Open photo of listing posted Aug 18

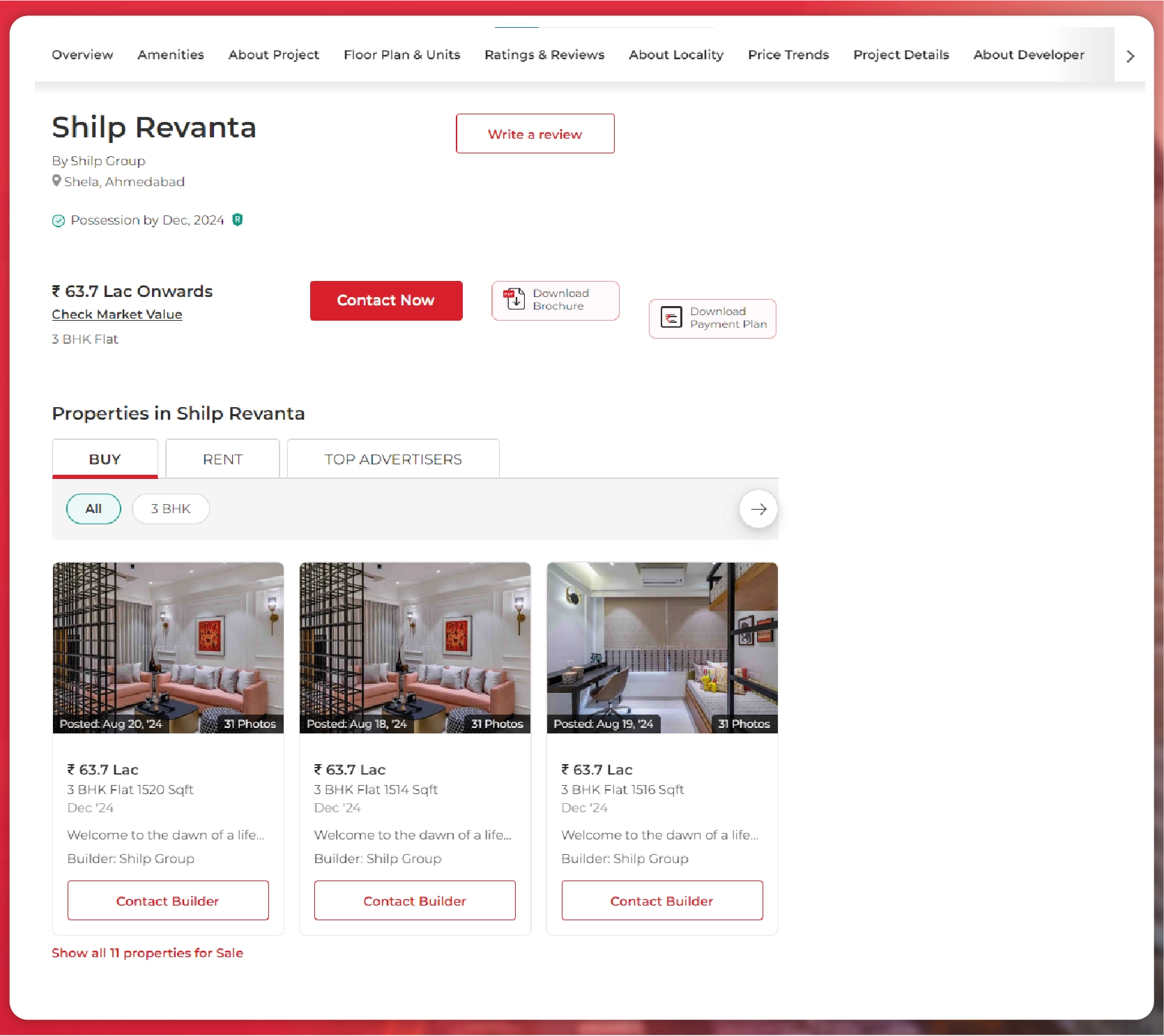tap(415, 648)
